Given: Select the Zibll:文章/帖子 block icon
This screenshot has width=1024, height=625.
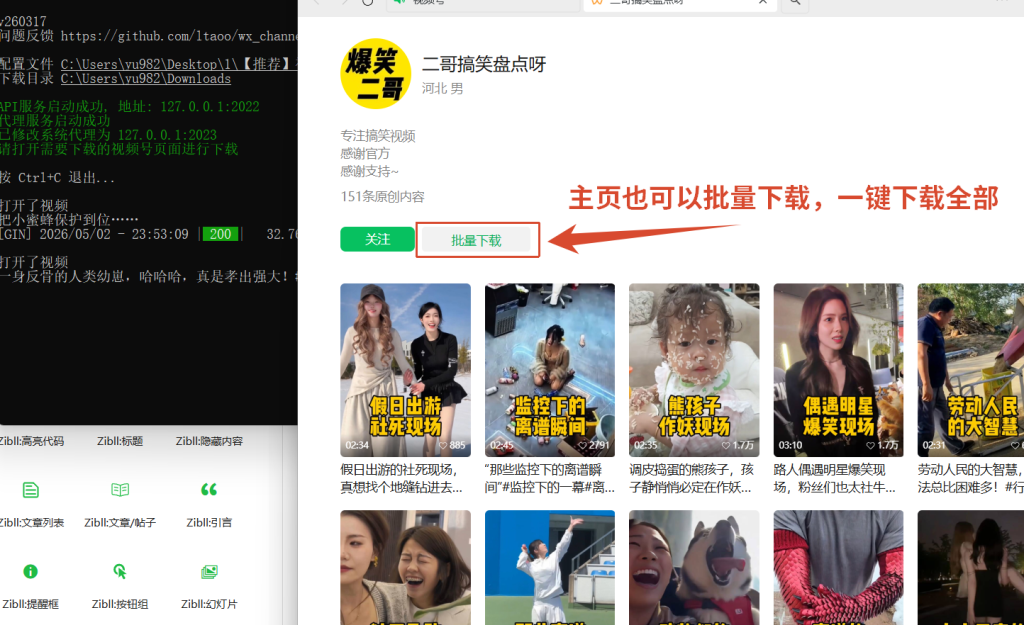Looking at the screenshot, I should pos(120,490).
